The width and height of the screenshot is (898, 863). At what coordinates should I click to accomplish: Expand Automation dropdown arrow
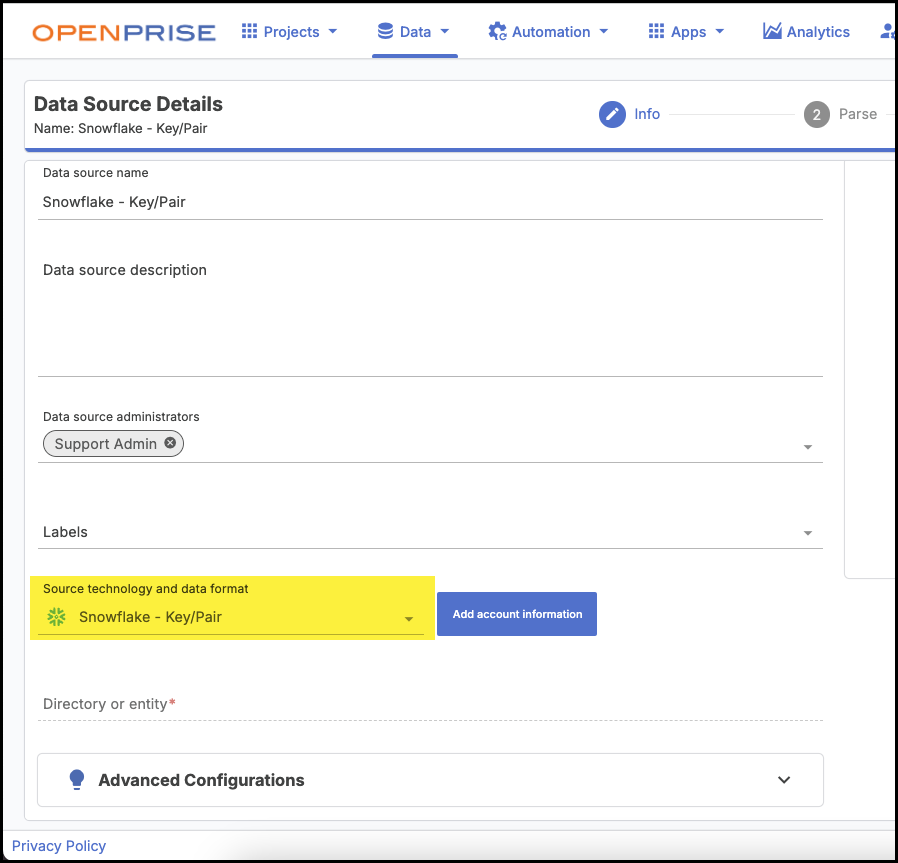(x=604, y=31)
